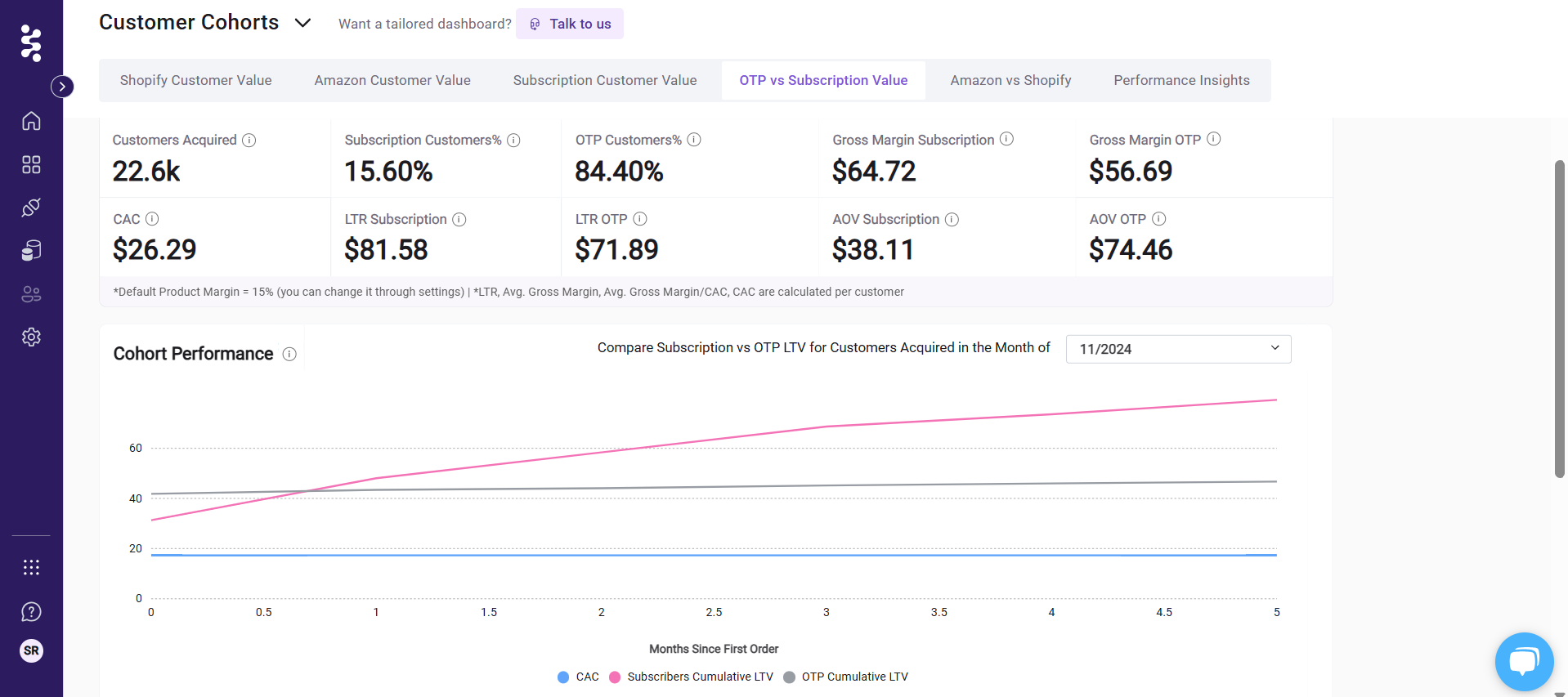
Task: Switch to Shopify Customer Value tab
Action: 195,80
